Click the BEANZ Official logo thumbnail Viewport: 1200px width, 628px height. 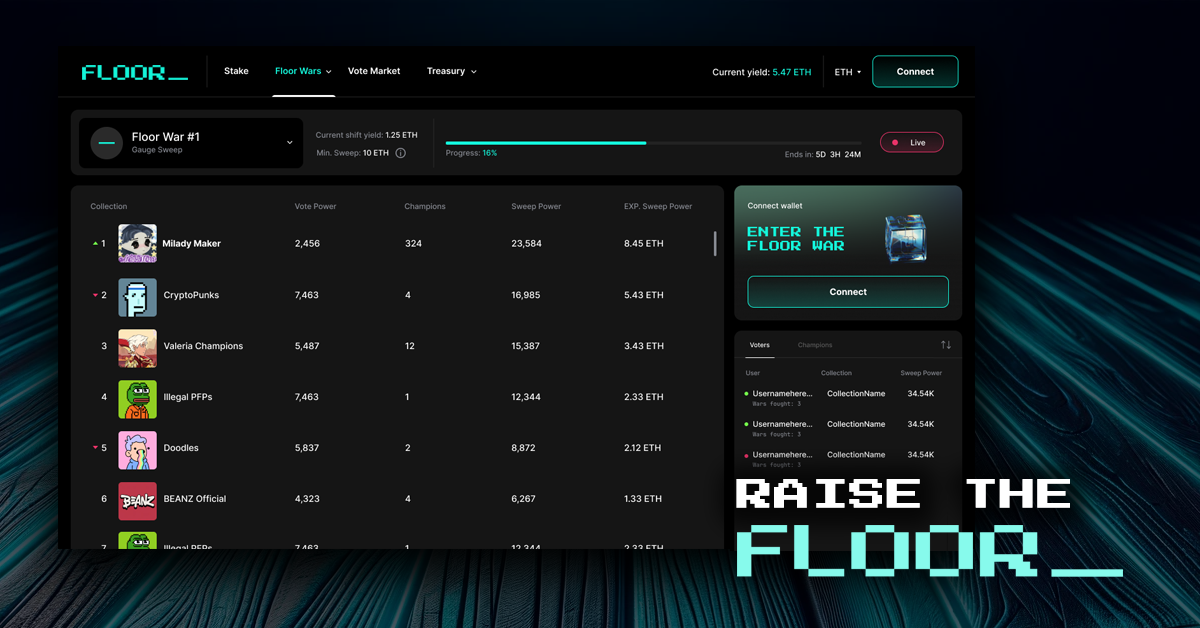click(x=137, y=500)
